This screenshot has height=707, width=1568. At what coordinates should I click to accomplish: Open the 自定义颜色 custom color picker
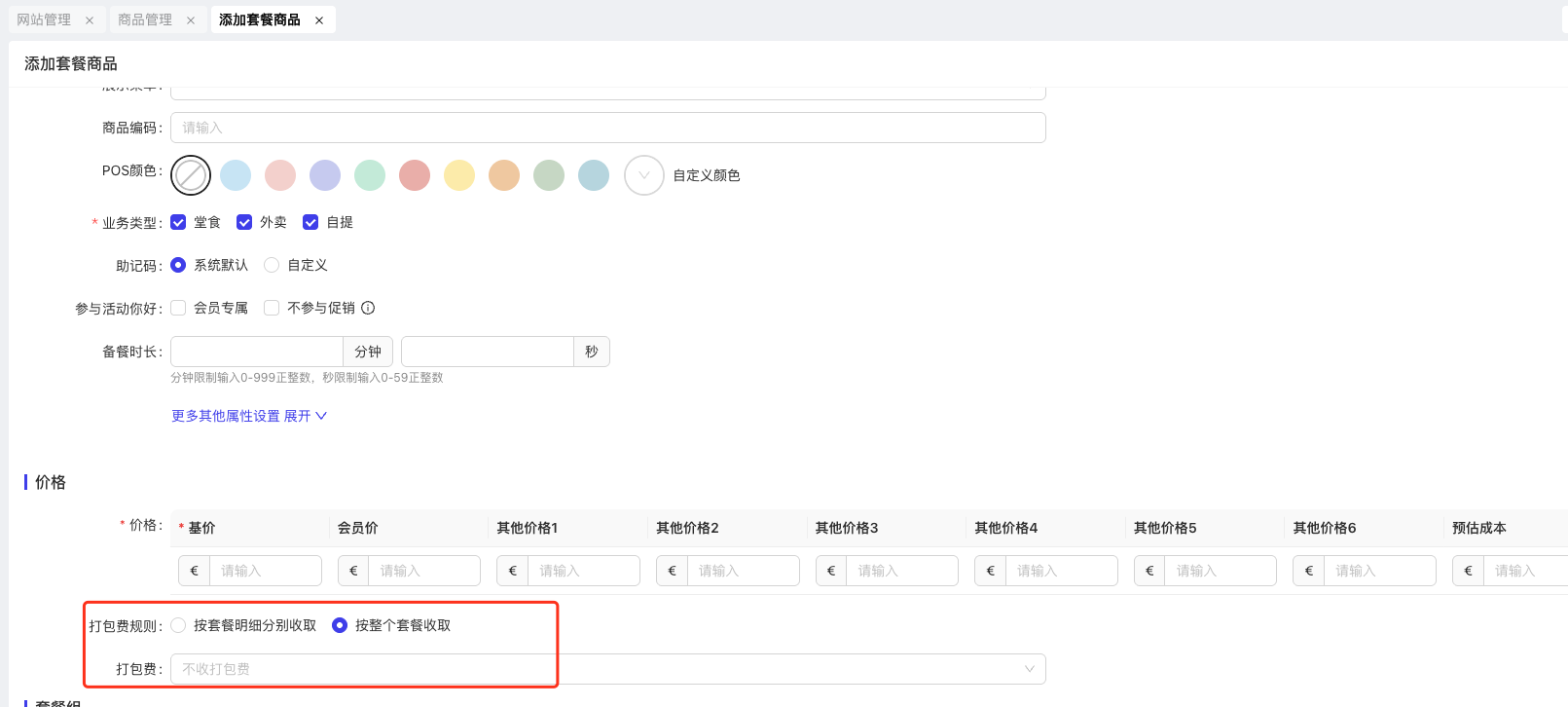[644, 175]
